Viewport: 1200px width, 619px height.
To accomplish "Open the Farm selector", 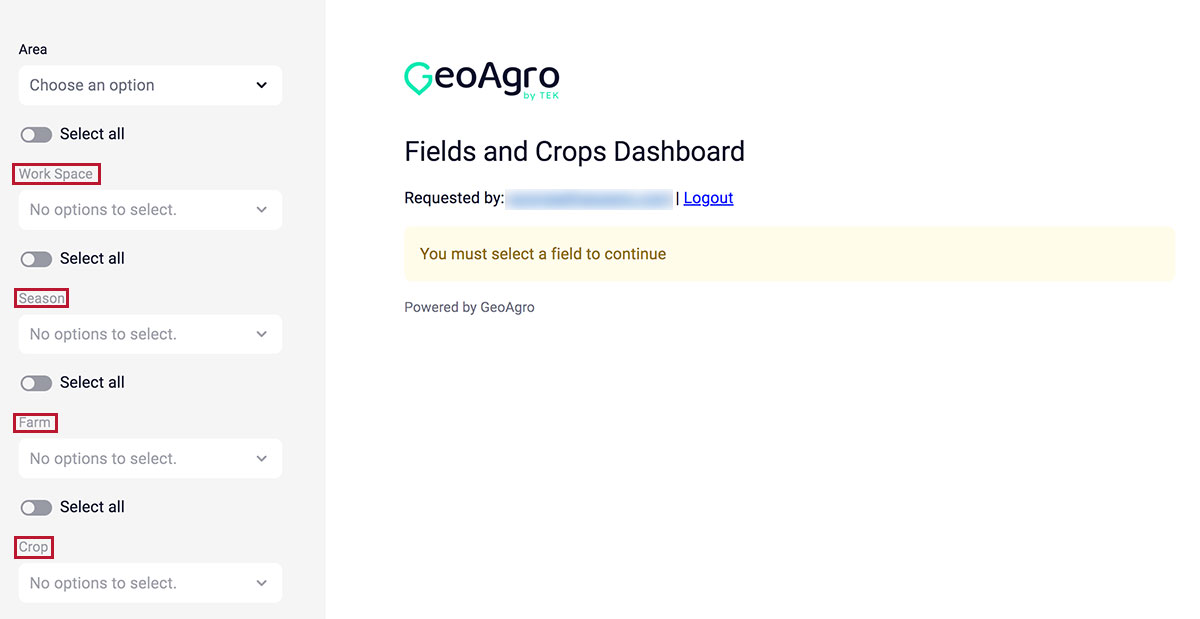I will [150, 458].
